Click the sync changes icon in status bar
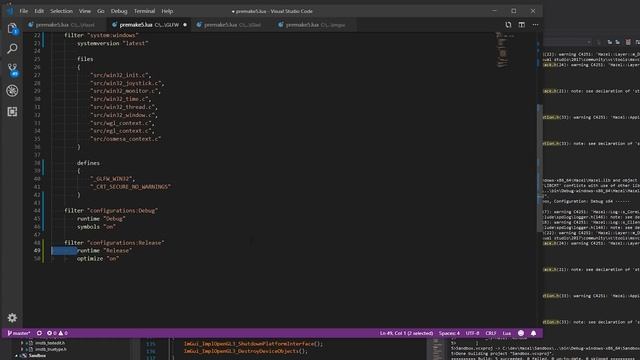 pyautogui.click(x=39, y=333)
